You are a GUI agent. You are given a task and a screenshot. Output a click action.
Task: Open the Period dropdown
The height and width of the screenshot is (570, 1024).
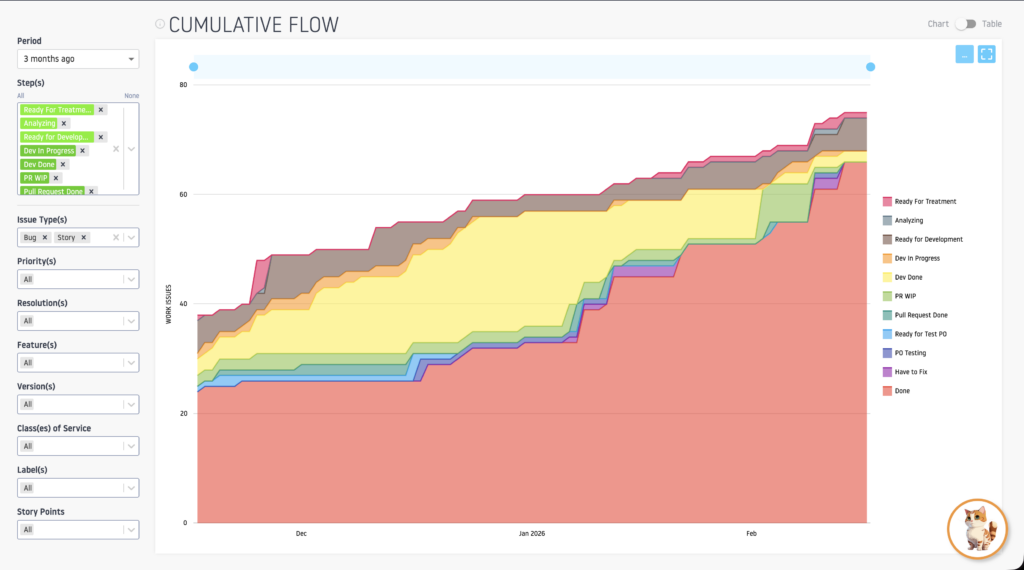click(x=78, y=59)
